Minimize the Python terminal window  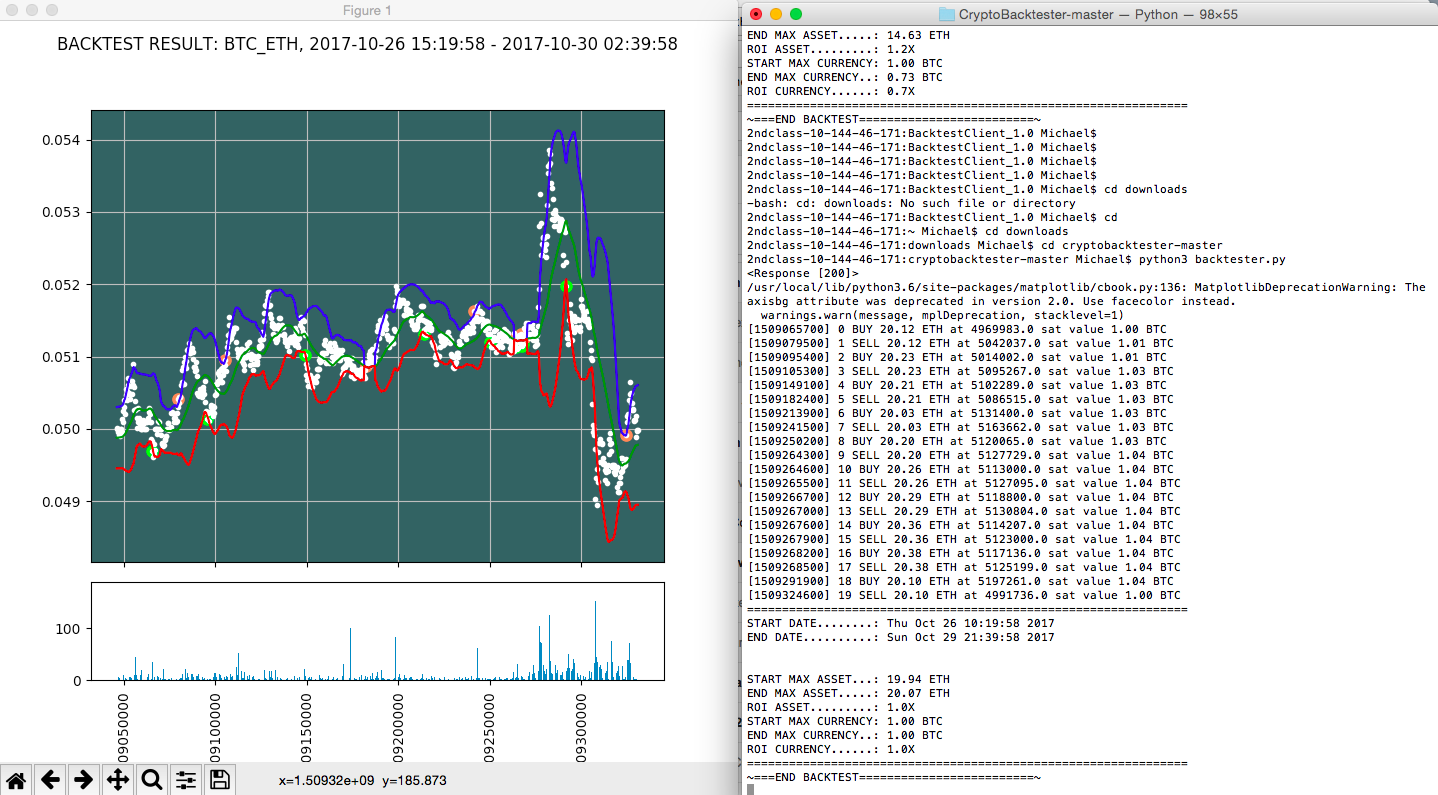[776, 14]
